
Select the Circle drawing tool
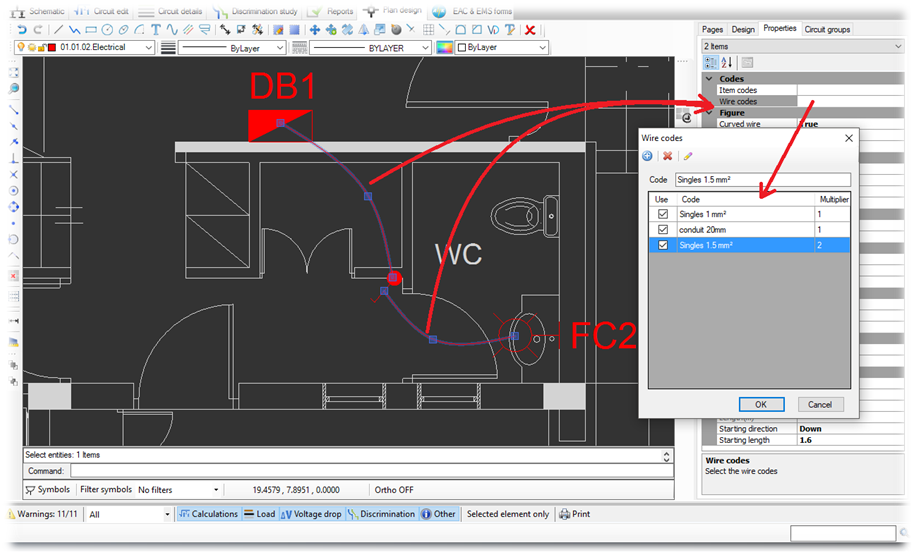click(107, 29)
